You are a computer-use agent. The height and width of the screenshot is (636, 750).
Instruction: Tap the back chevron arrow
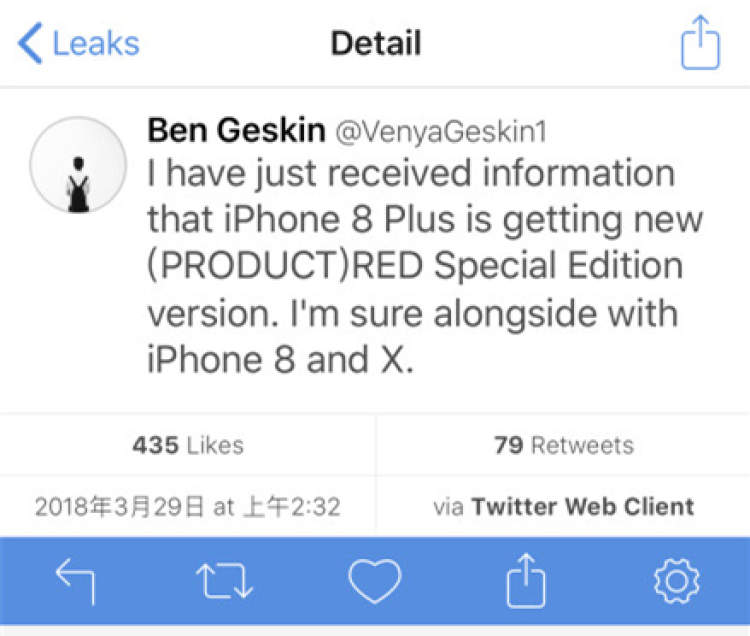point(30,43)
